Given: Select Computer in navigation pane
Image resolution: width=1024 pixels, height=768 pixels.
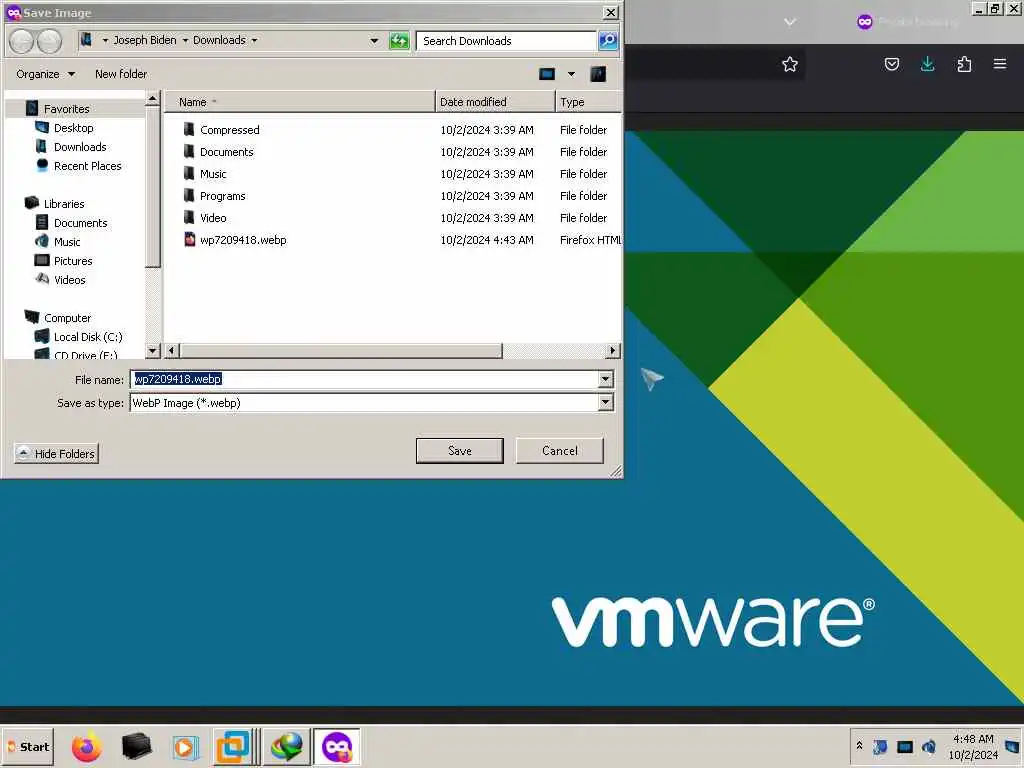Looking at the screenshot, I should click(x=67, y=317).
